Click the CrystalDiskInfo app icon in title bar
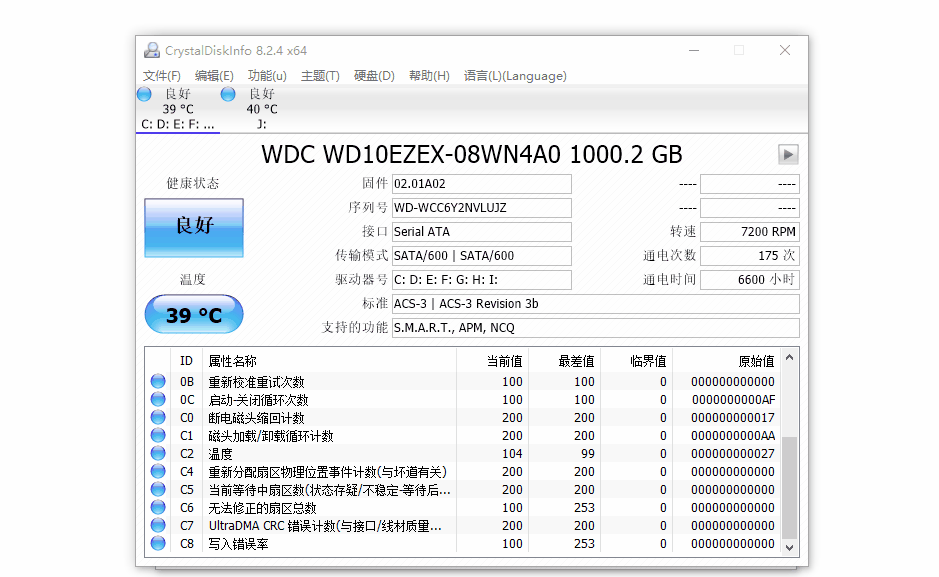 pyautogui.click(x=152, y=50)
